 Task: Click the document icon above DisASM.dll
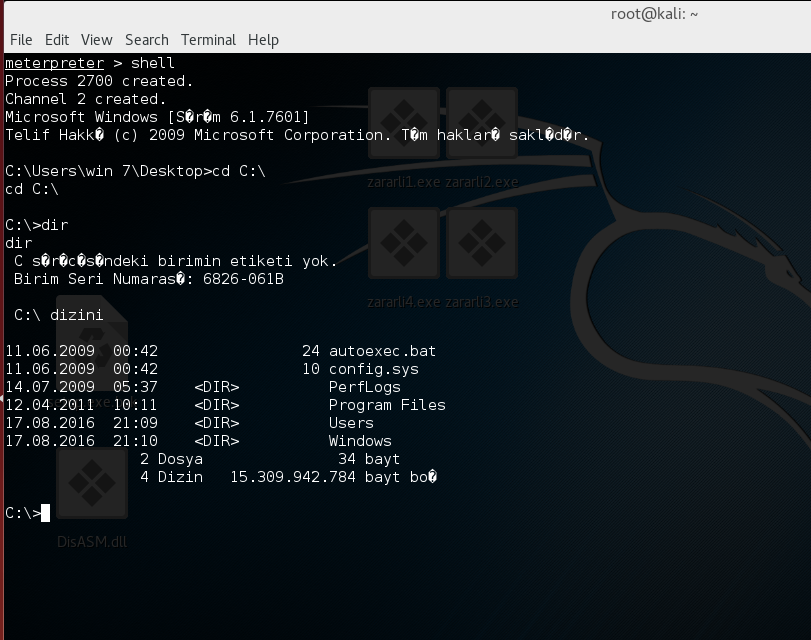92,340
